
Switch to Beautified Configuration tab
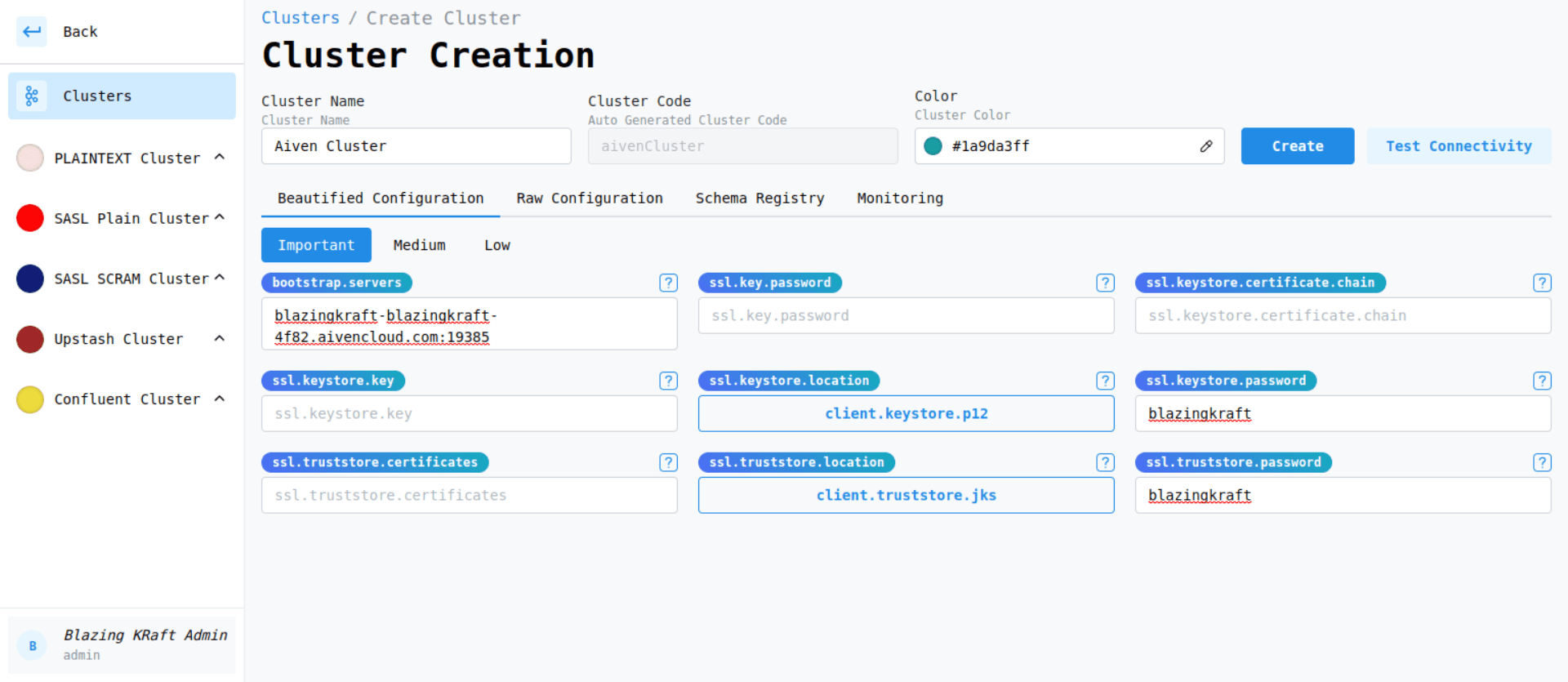[x=381, y=198]
